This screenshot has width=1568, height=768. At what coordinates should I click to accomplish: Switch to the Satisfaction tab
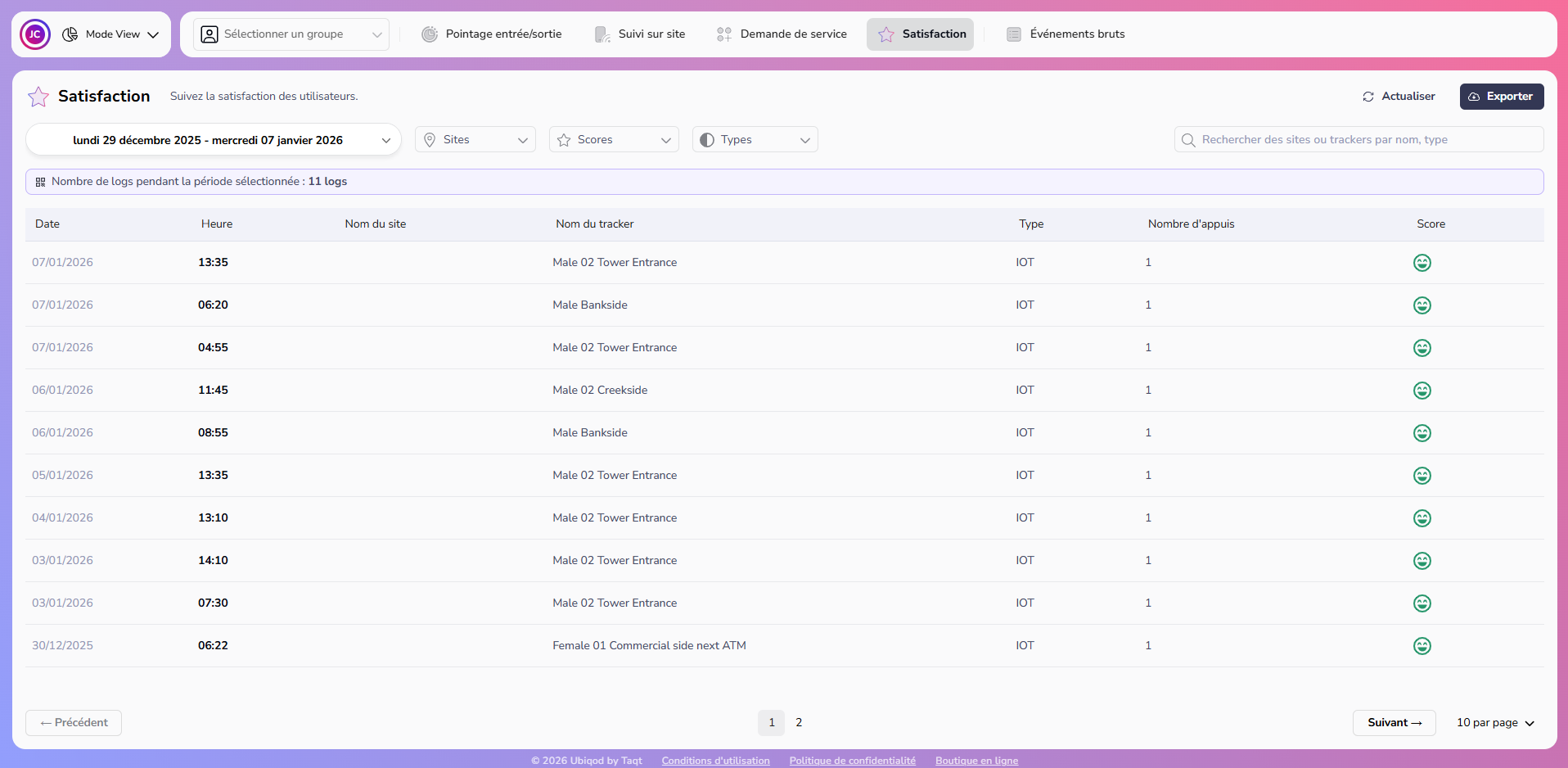click(x=920, y=34)
